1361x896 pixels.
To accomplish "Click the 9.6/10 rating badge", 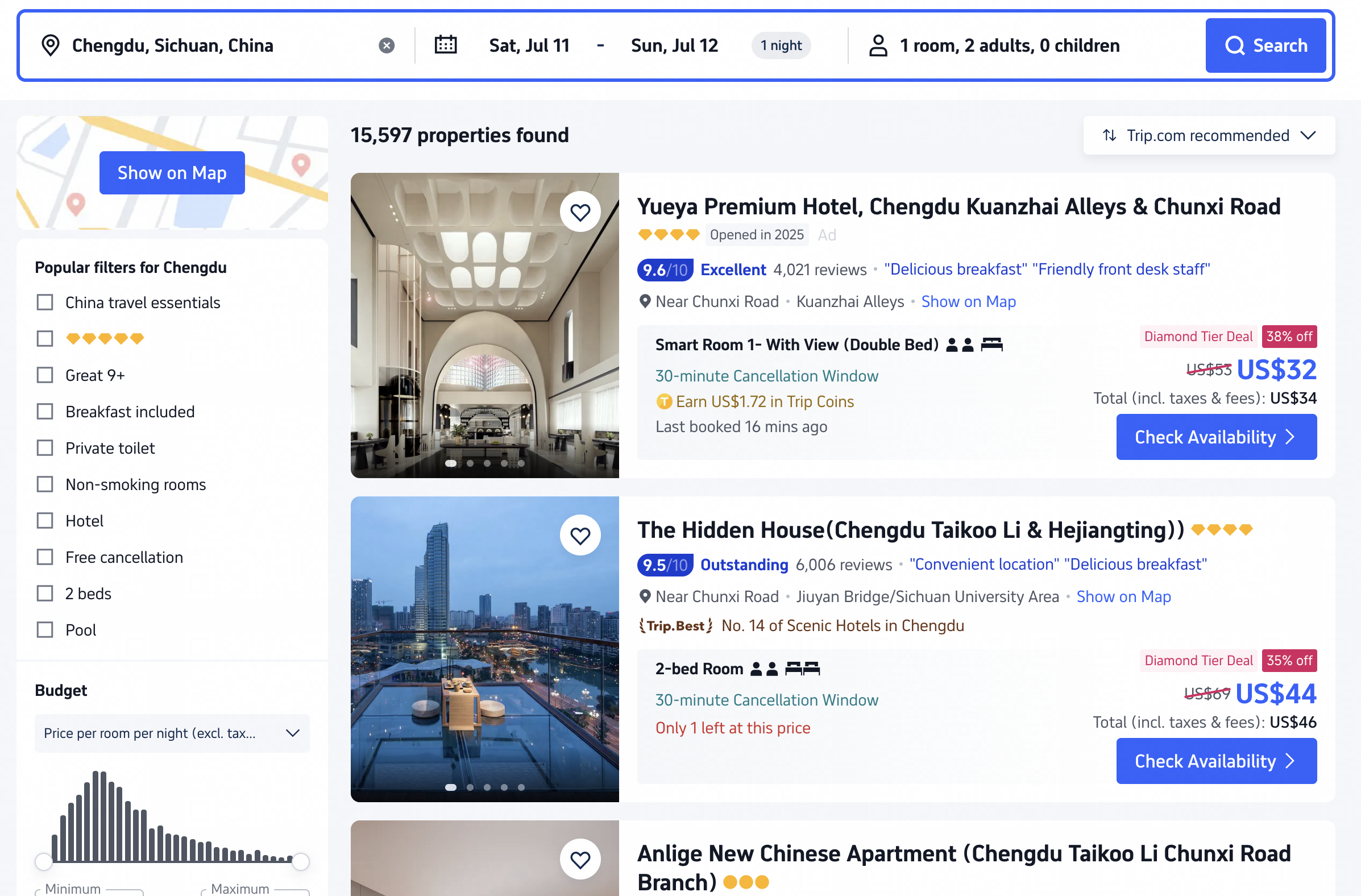I will pyautogui.click(x=665, y=269).
